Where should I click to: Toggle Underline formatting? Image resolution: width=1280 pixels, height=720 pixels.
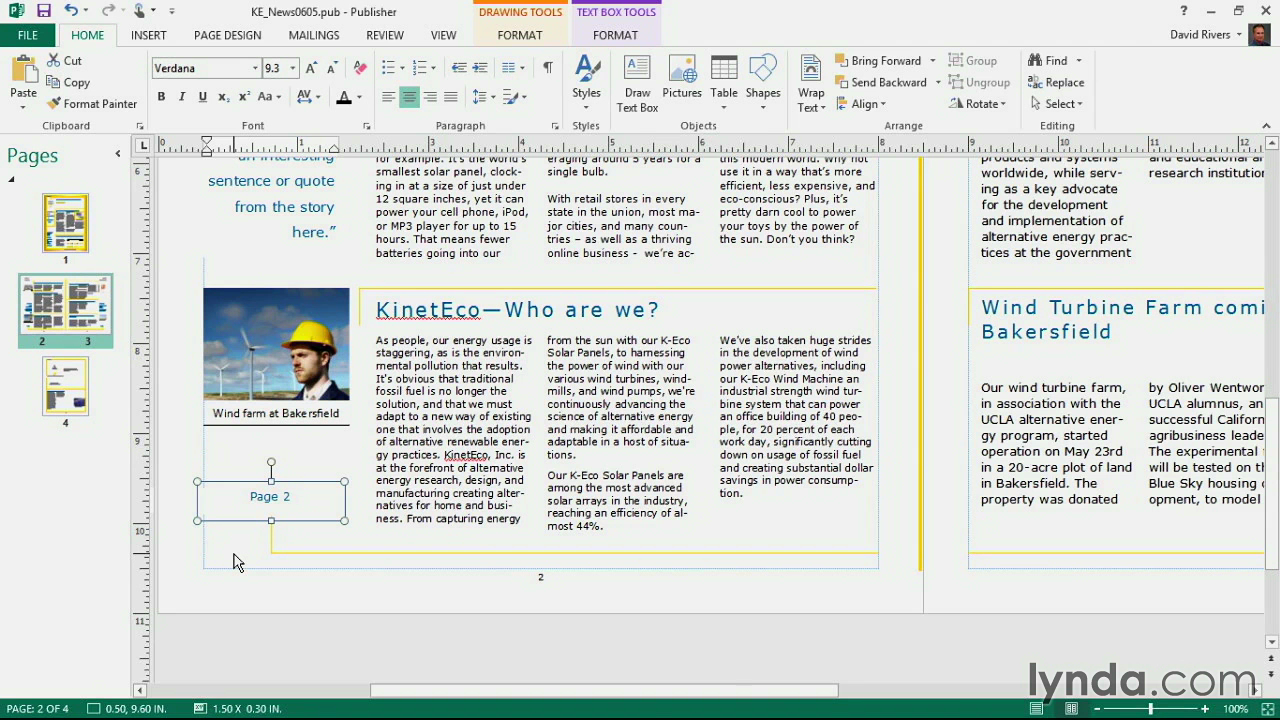202,97
